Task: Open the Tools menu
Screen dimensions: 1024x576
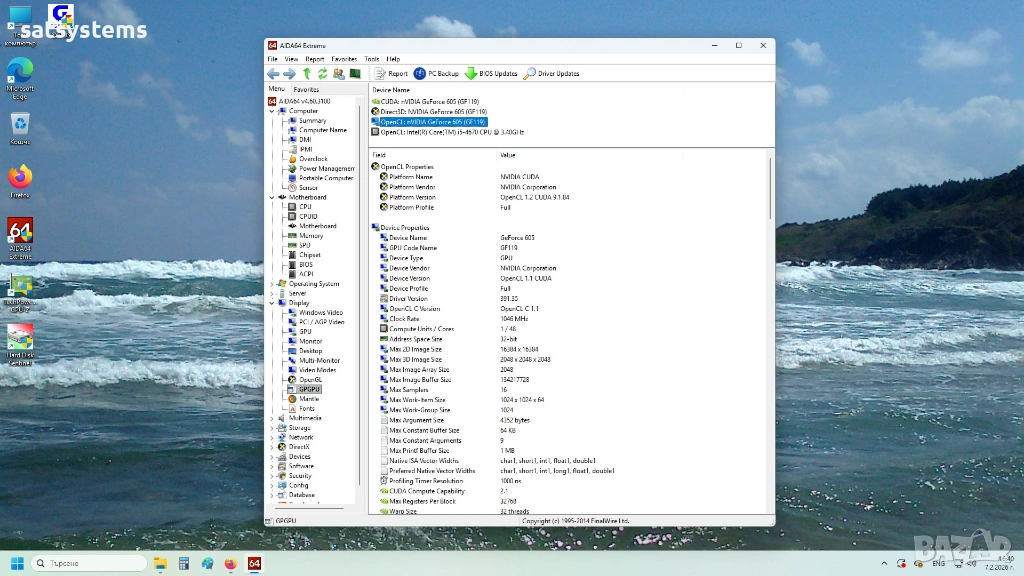Action: [371, 59]
